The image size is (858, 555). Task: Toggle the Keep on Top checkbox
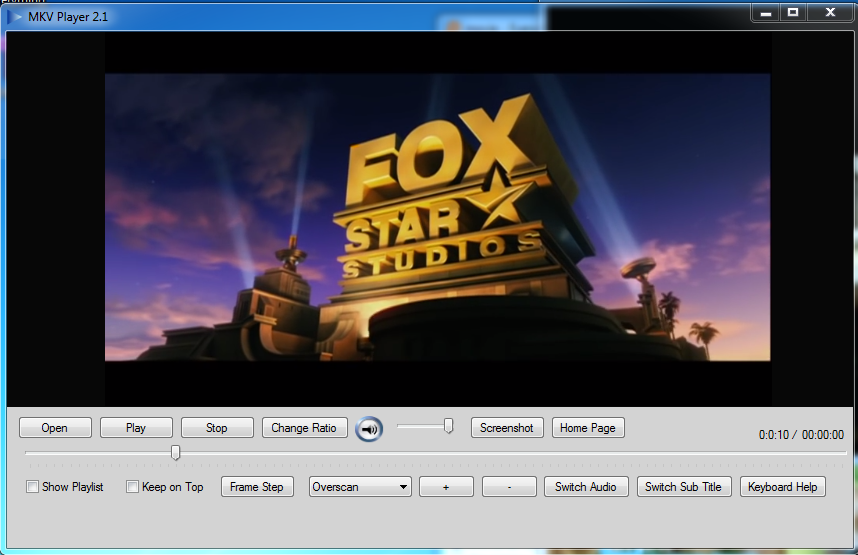[132, 487]
